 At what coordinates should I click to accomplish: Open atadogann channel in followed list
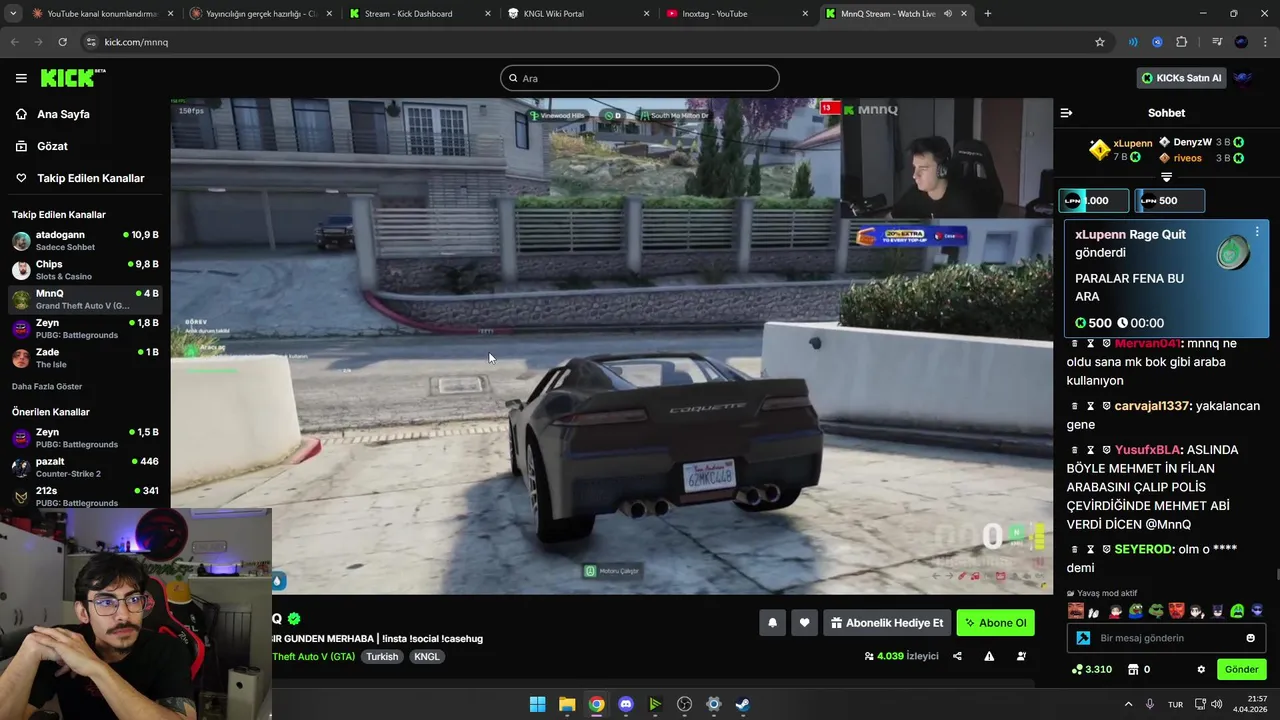click(85, 240)
